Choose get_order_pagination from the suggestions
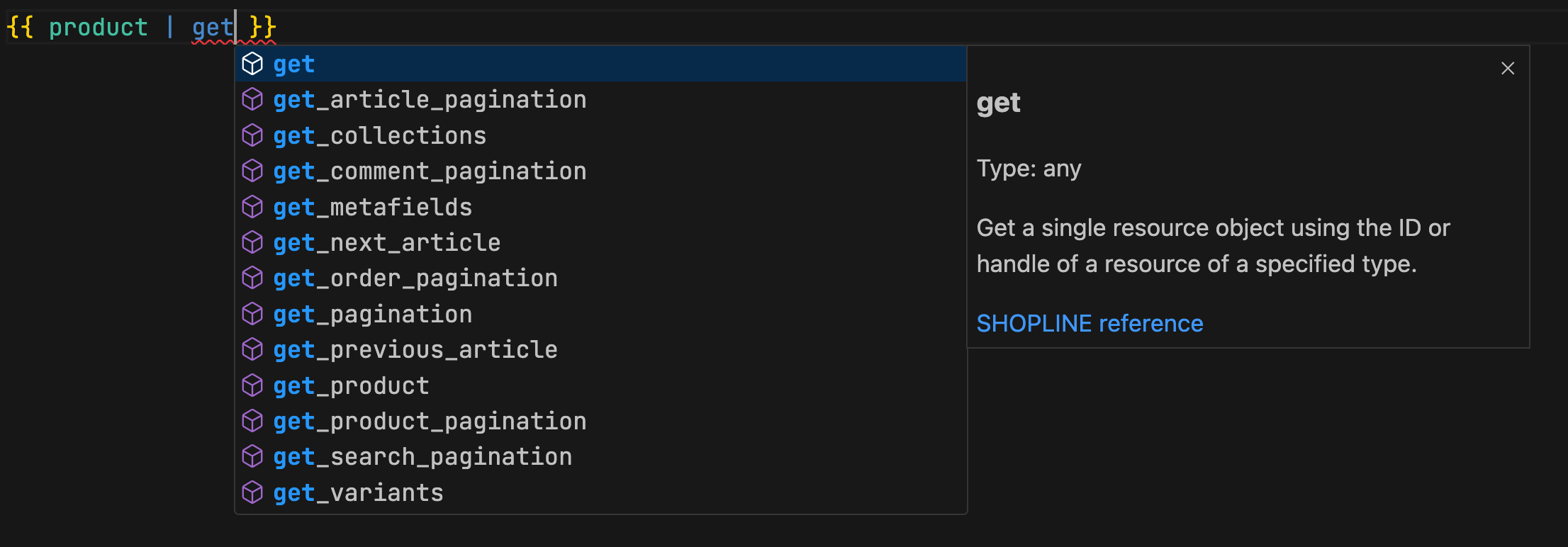The height and width of the screenshot is (547, 1568). coord(415,278)
